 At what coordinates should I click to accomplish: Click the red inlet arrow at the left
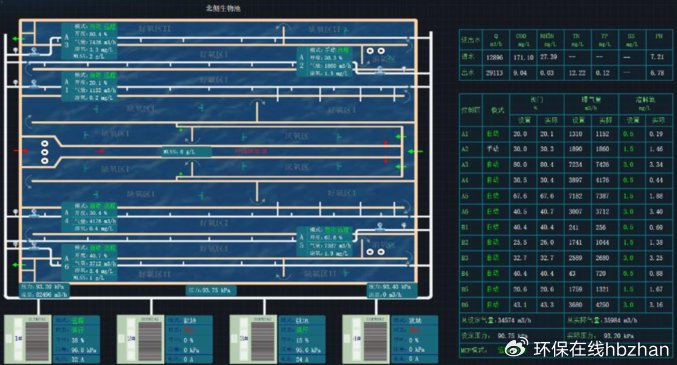(x=21, y=151)
